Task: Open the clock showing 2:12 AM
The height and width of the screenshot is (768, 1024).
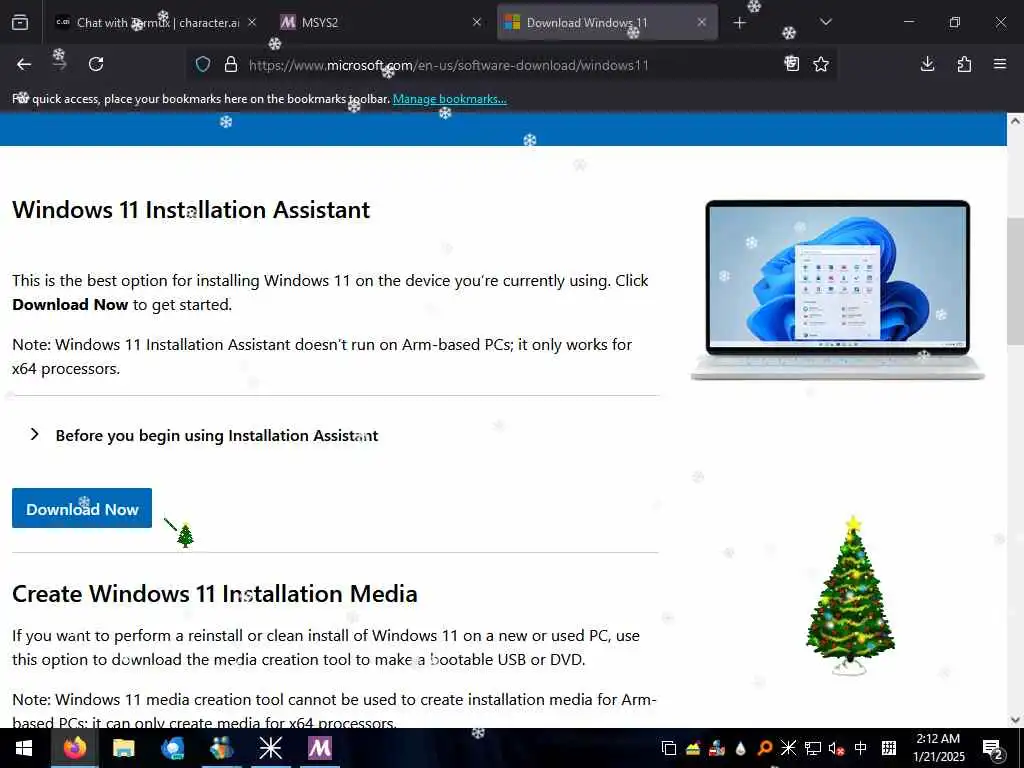Action: click(938, 748)
